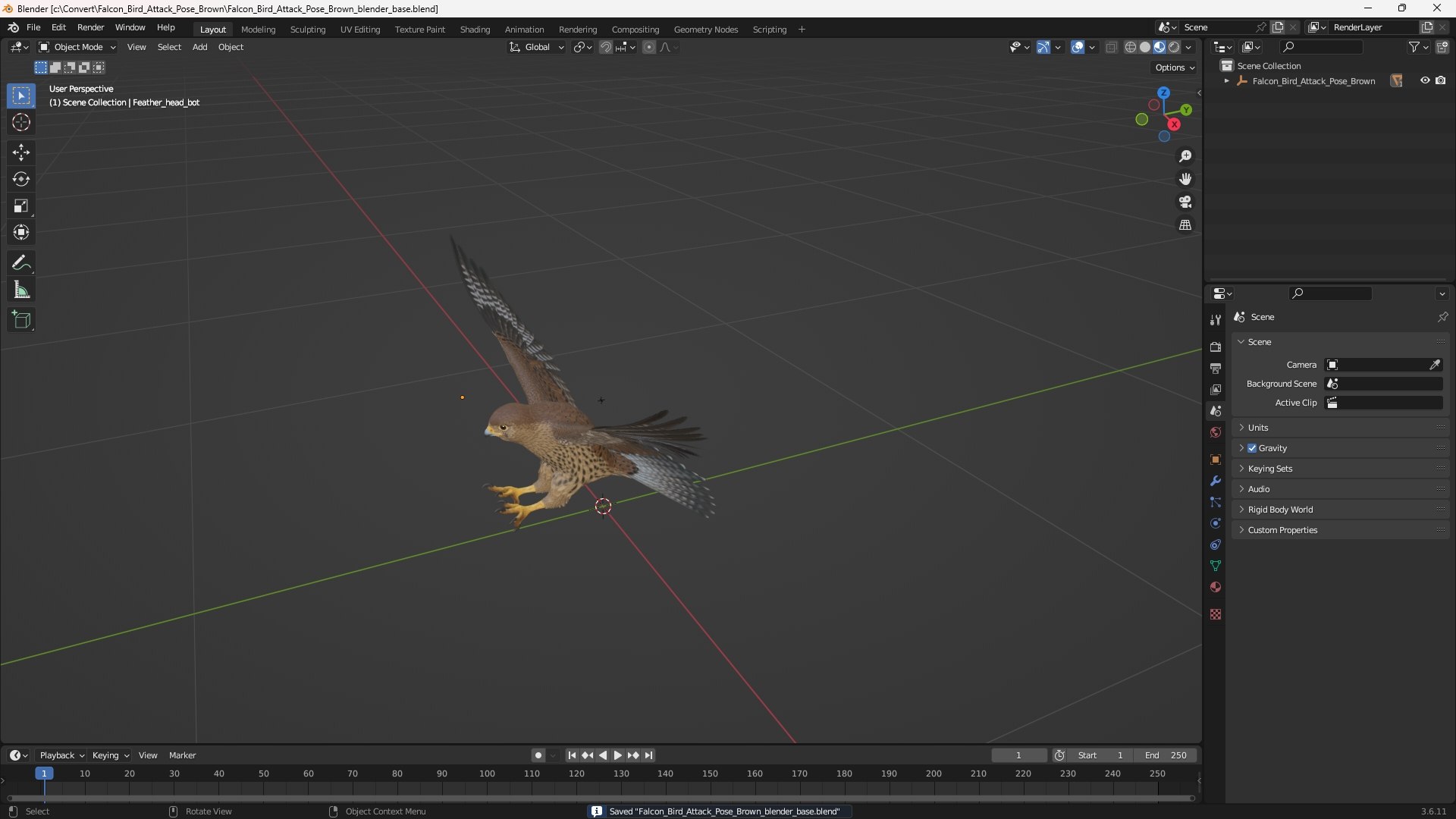Open the viewport Add menu
The width and height of the screenshot is (1456, 819).
199,47
